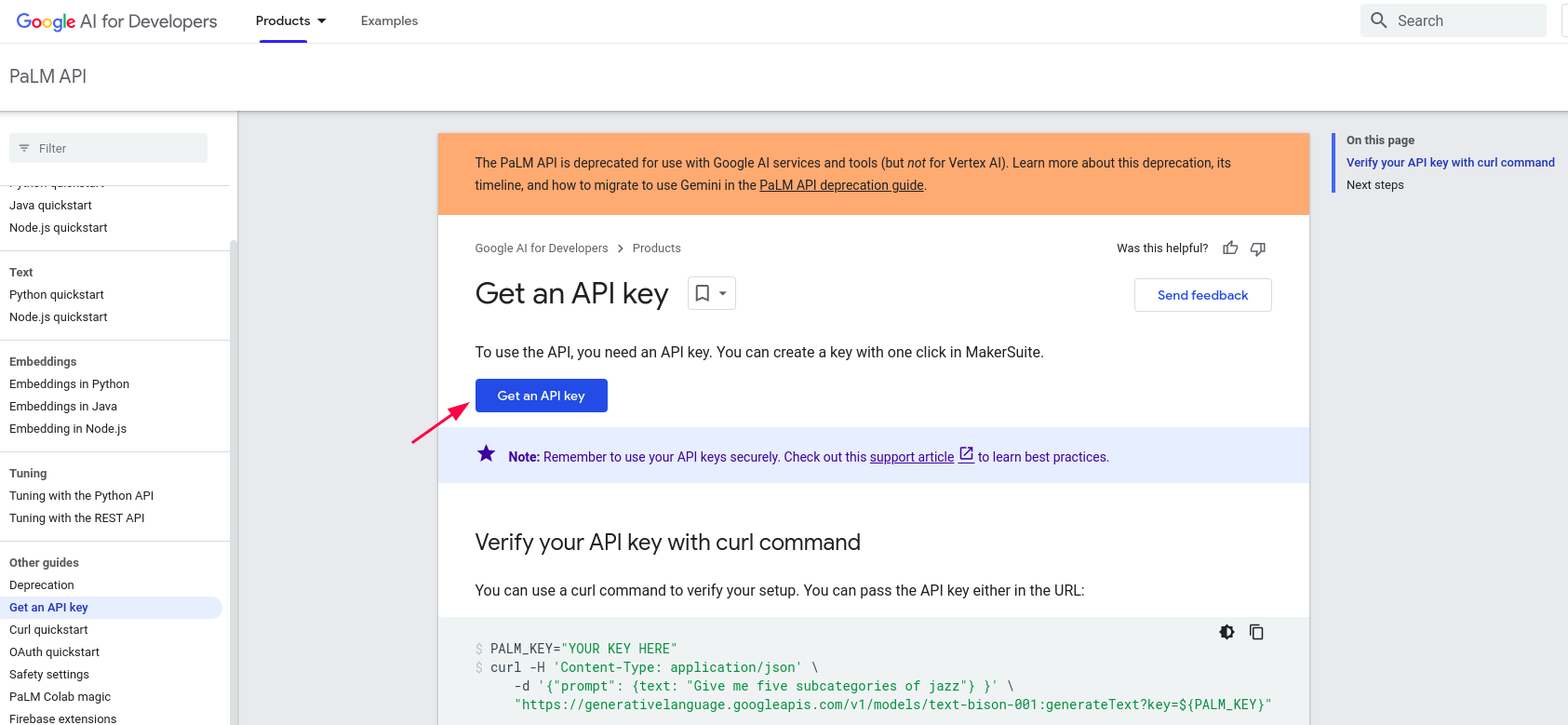Open the support article link
The height and width of the screenshot is (725, 1568).
coord(912,457)
